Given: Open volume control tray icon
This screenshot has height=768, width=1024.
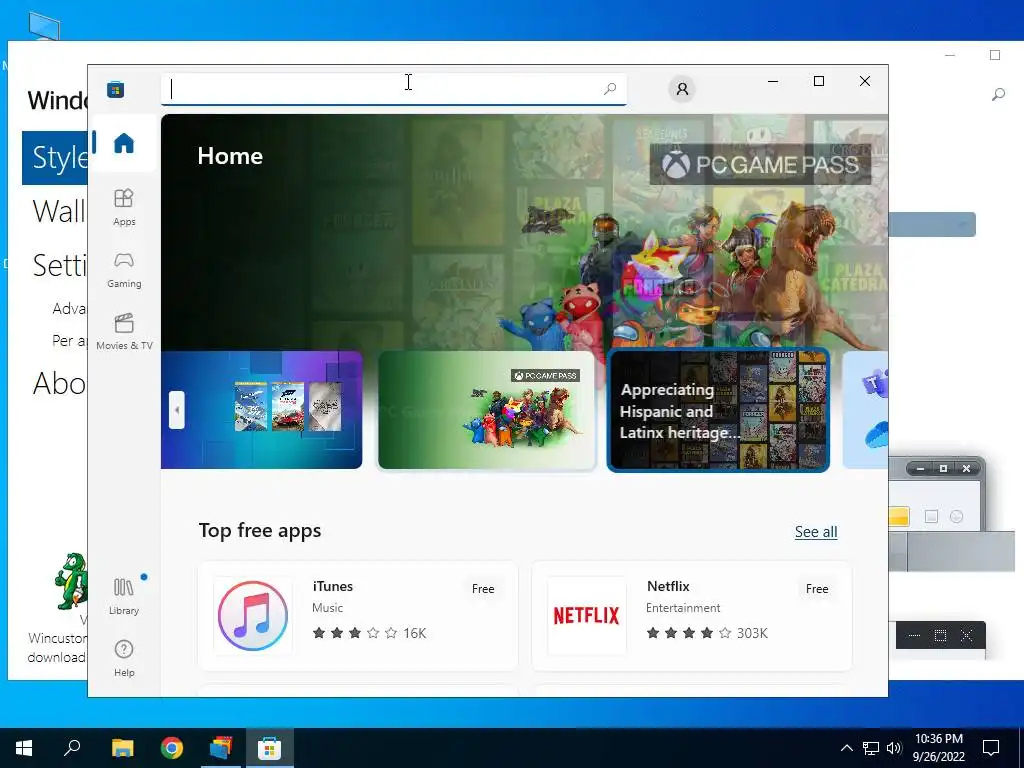Looking at the screenshot, I should click(x=894, y=748).
